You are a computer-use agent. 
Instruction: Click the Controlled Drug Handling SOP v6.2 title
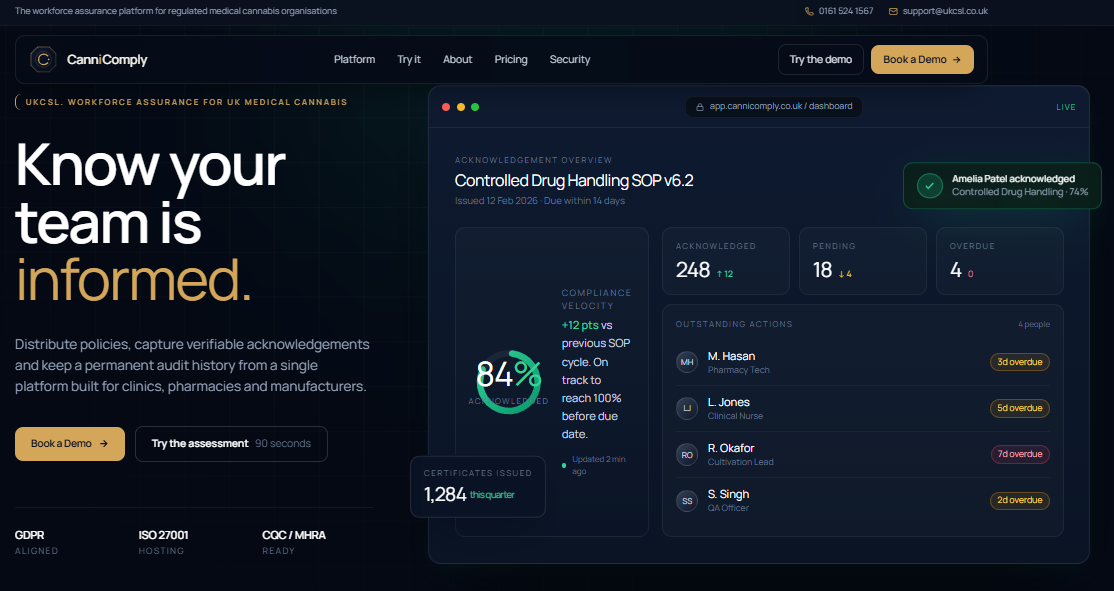tap(574, 180)
